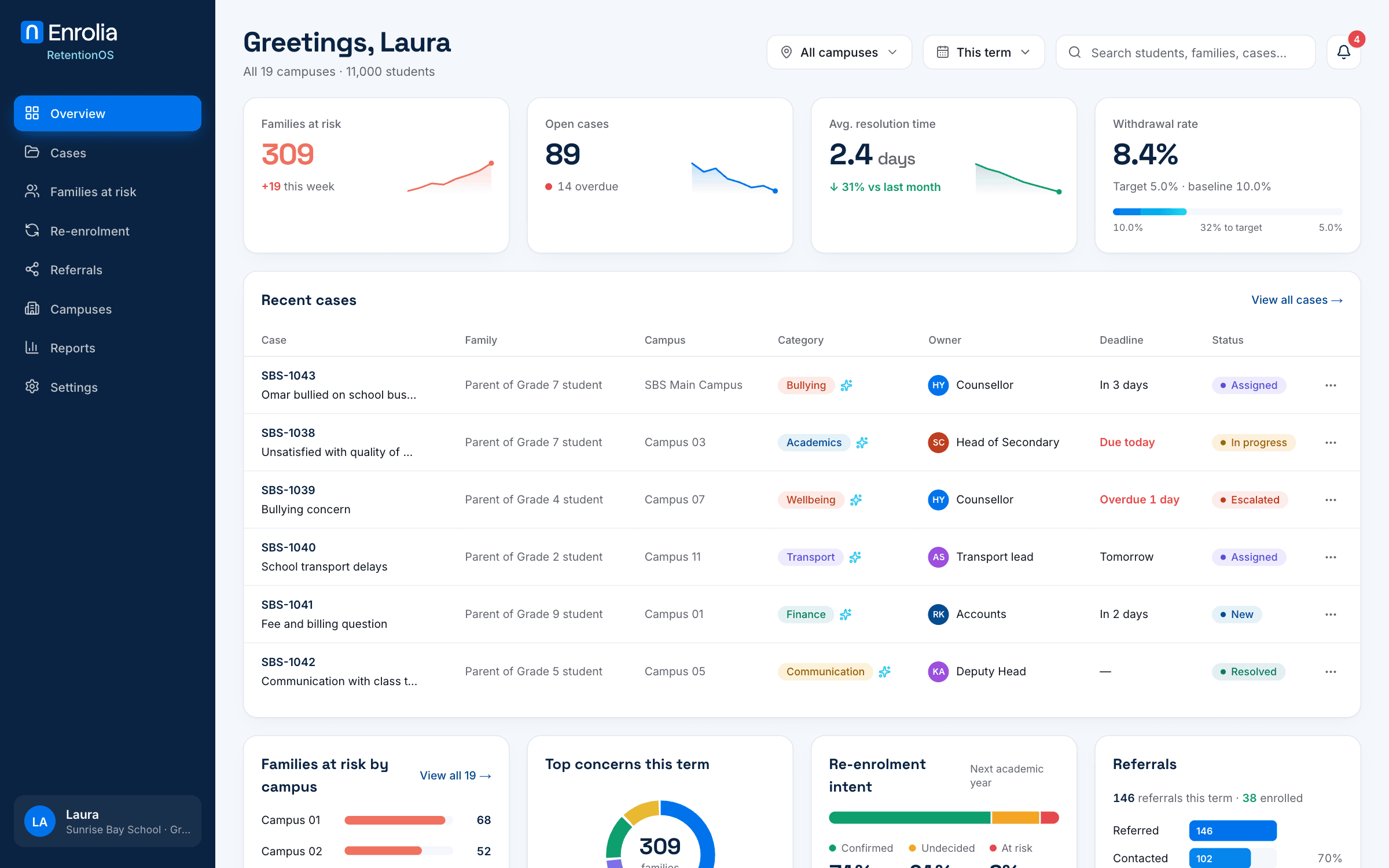1389x868 pixels.
Task: Click HY avatar in SBS-1043 row
Action: coord(938,385)
